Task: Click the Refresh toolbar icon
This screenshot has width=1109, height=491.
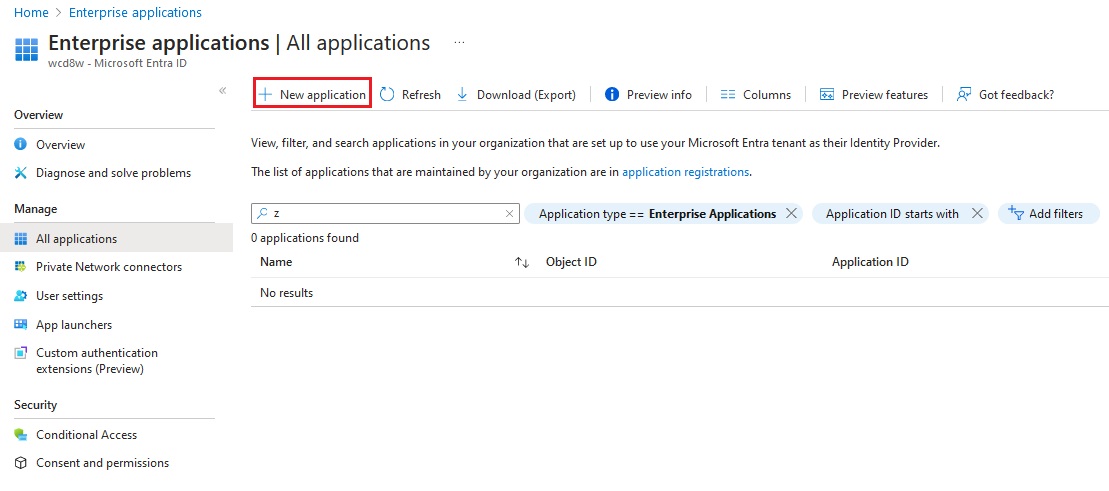Action: (x=387, y=94)
